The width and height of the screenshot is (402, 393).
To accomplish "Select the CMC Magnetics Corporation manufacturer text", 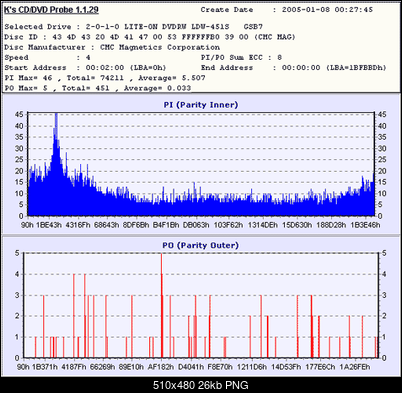I will [160, 47].
